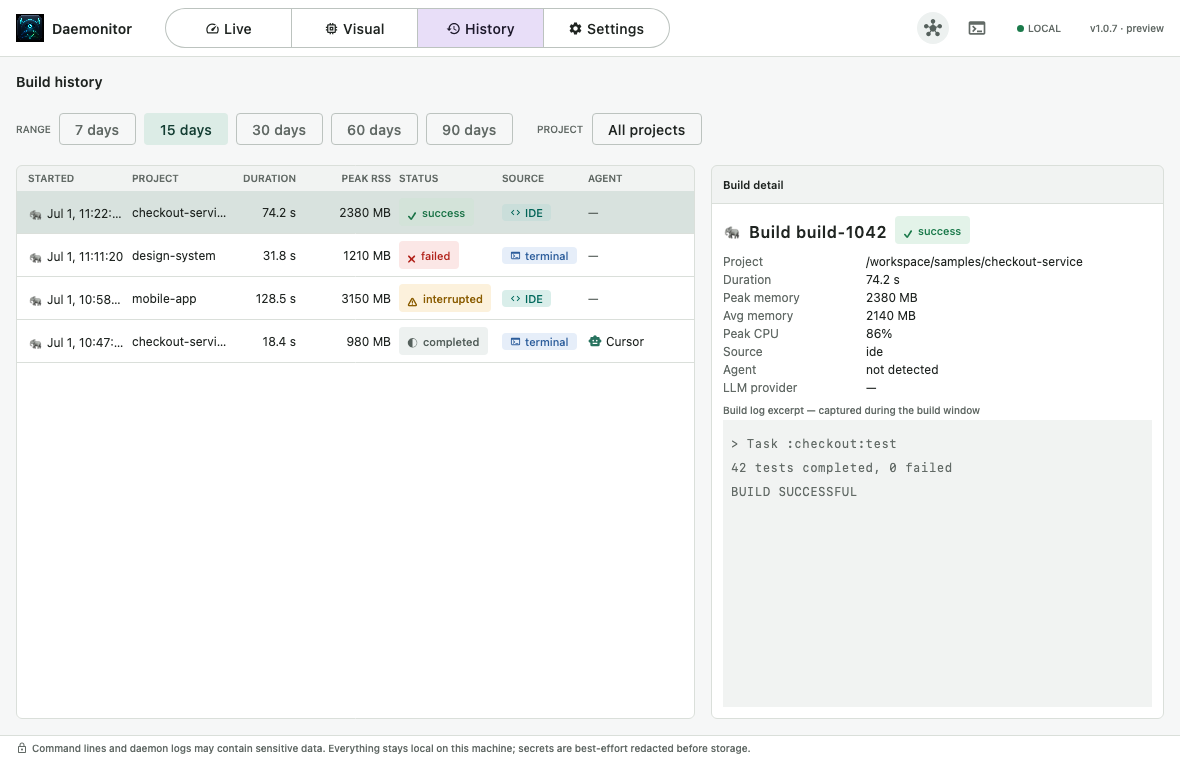This screenshot has height=760, width=1180.
Task: Click the terminal badge in the design-system row
Action: click(x=539, y=256)
